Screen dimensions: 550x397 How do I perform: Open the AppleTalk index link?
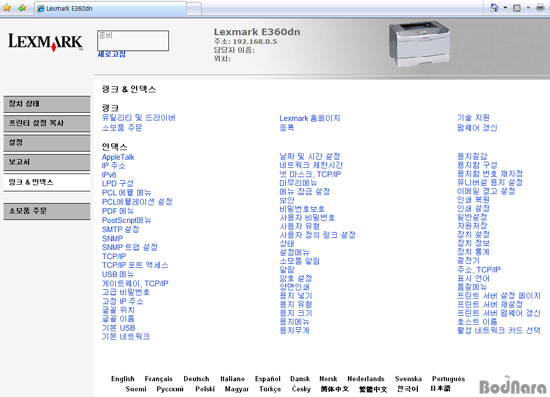118,157
